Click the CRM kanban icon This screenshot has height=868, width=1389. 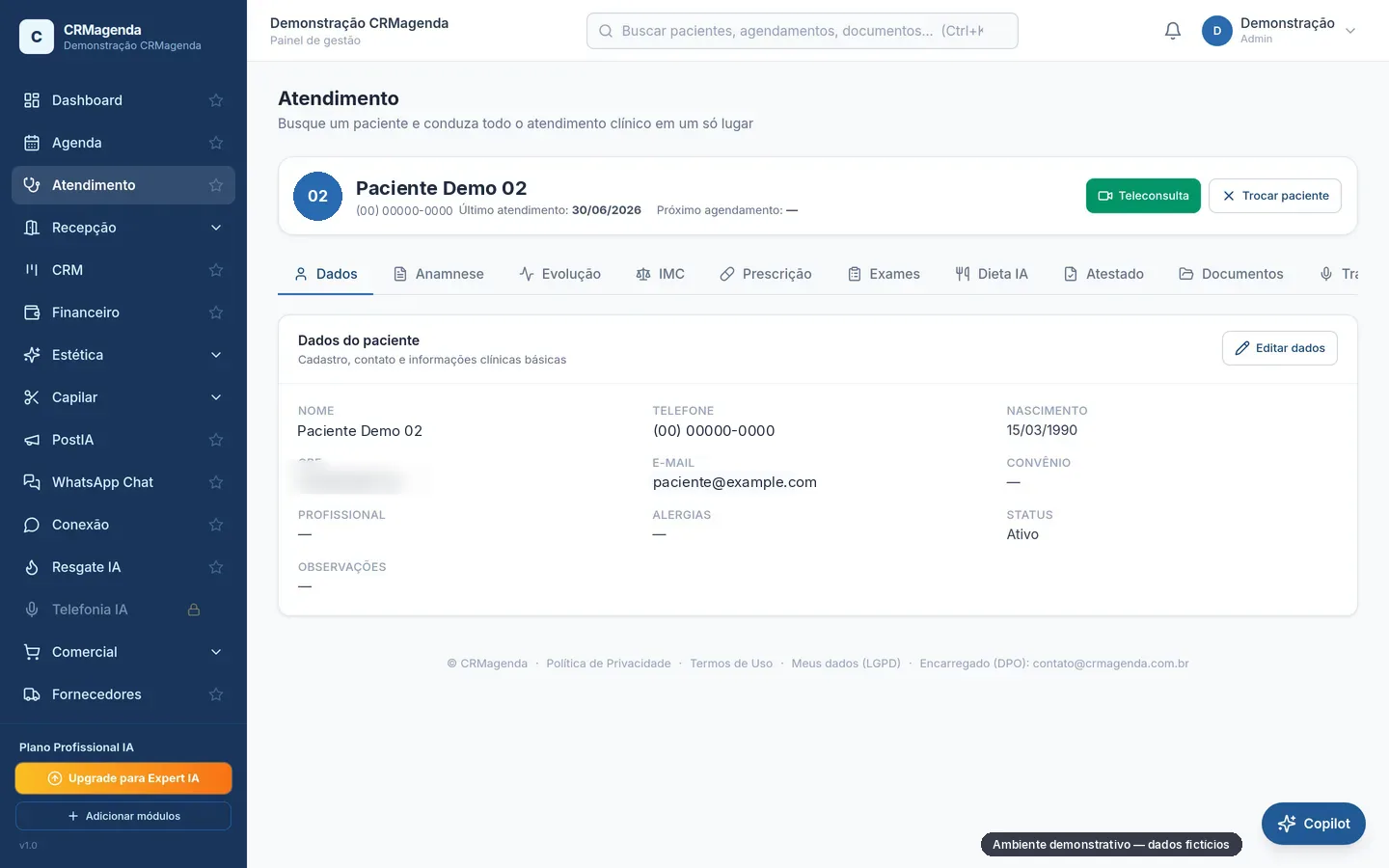pos(32,270)
